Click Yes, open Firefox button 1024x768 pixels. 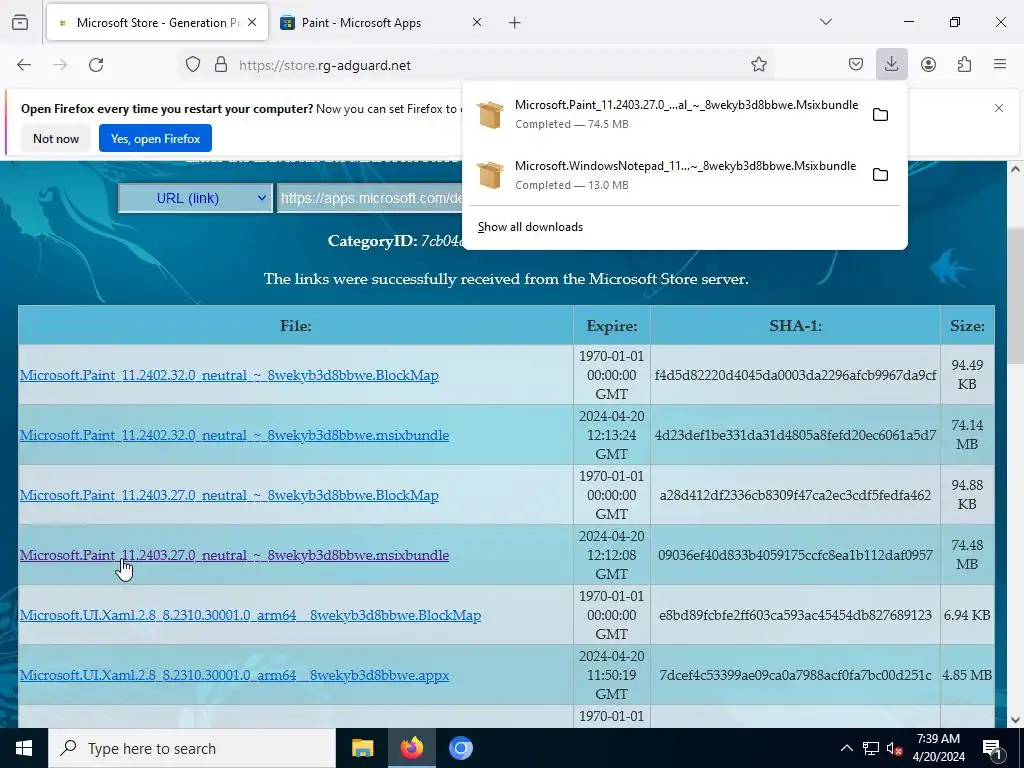(x=155, y=138)
